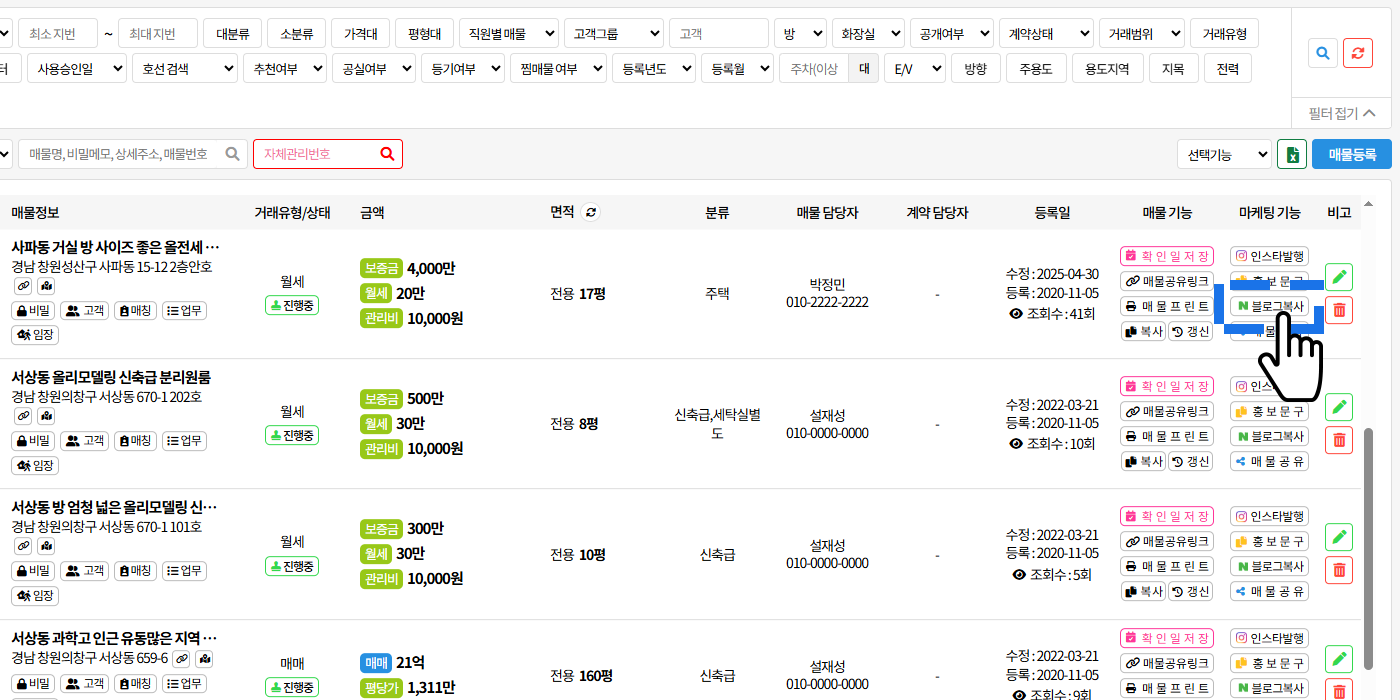Edit 사파동 listing with green pencil icon
This screenshot has height=700, width=1400.
point(1339,277)
